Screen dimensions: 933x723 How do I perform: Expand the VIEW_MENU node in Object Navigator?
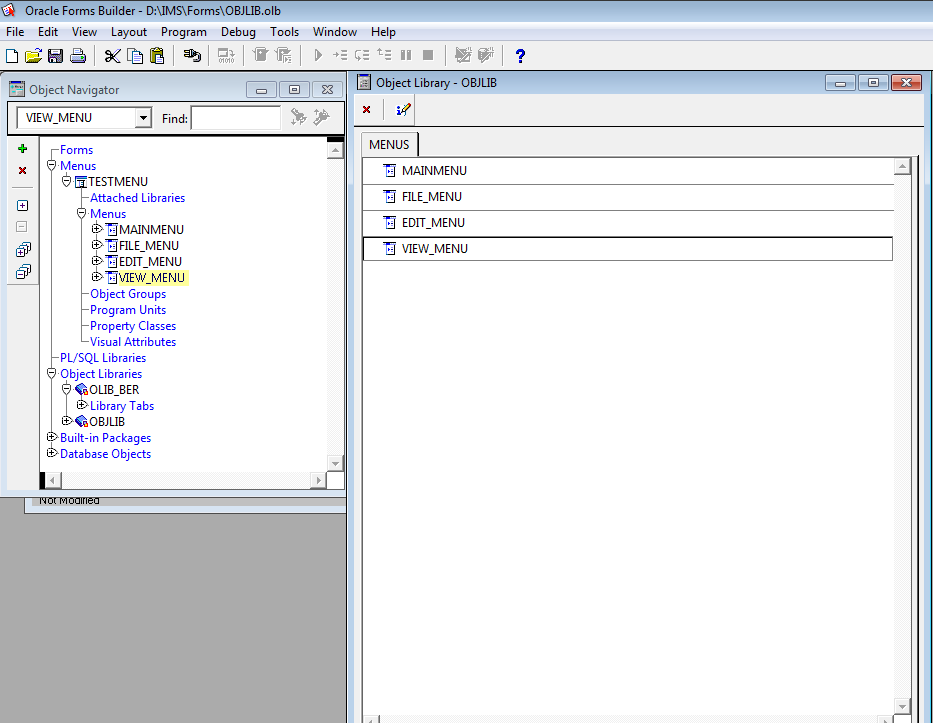coord(96,277)
